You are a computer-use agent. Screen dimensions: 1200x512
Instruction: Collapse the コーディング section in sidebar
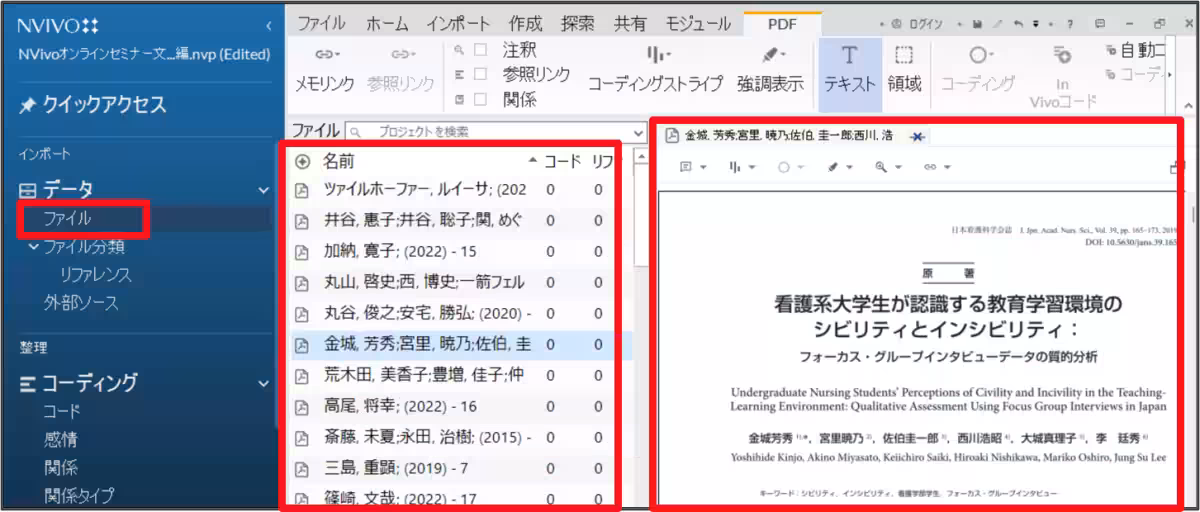pyautogui.click(x=264, y=382)
